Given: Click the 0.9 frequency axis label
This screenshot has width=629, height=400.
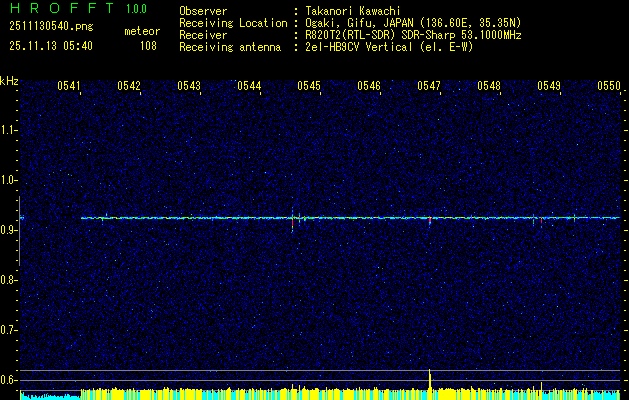Looking at the screenshot, I should (x=9, y=230).
